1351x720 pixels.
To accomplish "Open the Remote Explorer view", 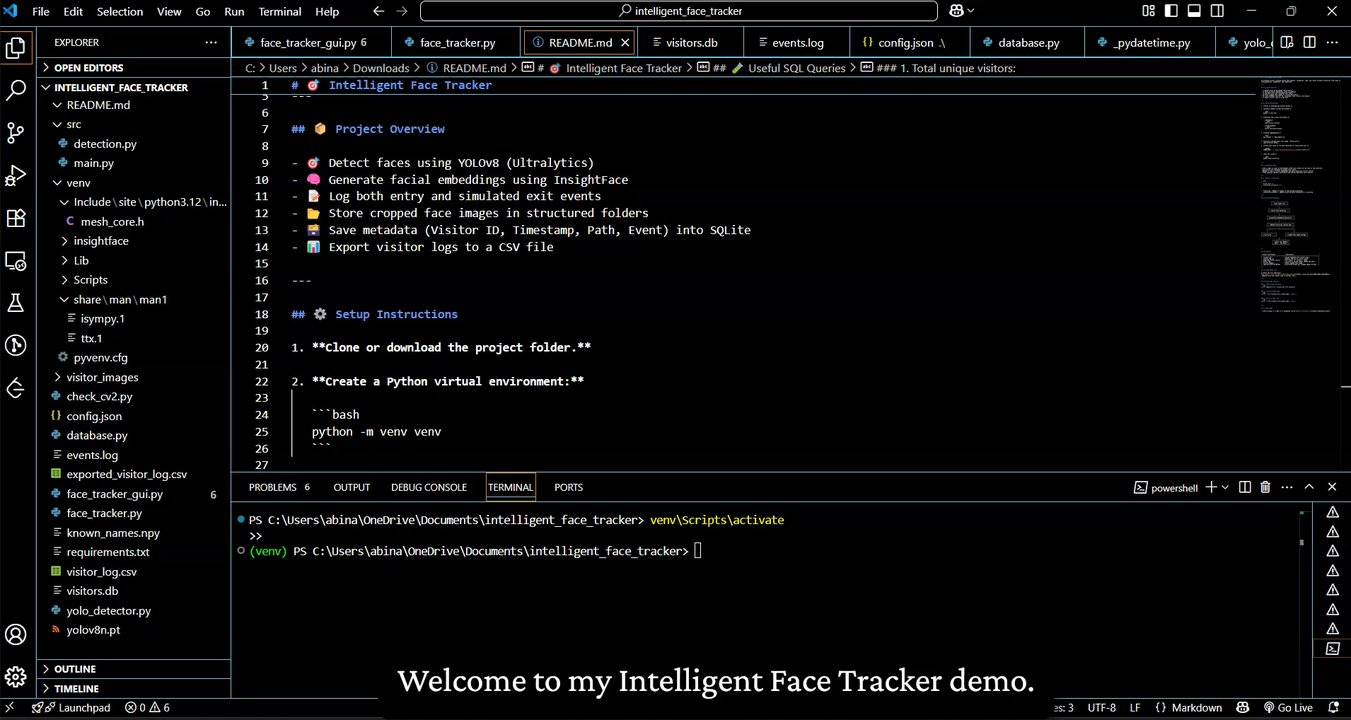I will [x=16, y=261].
